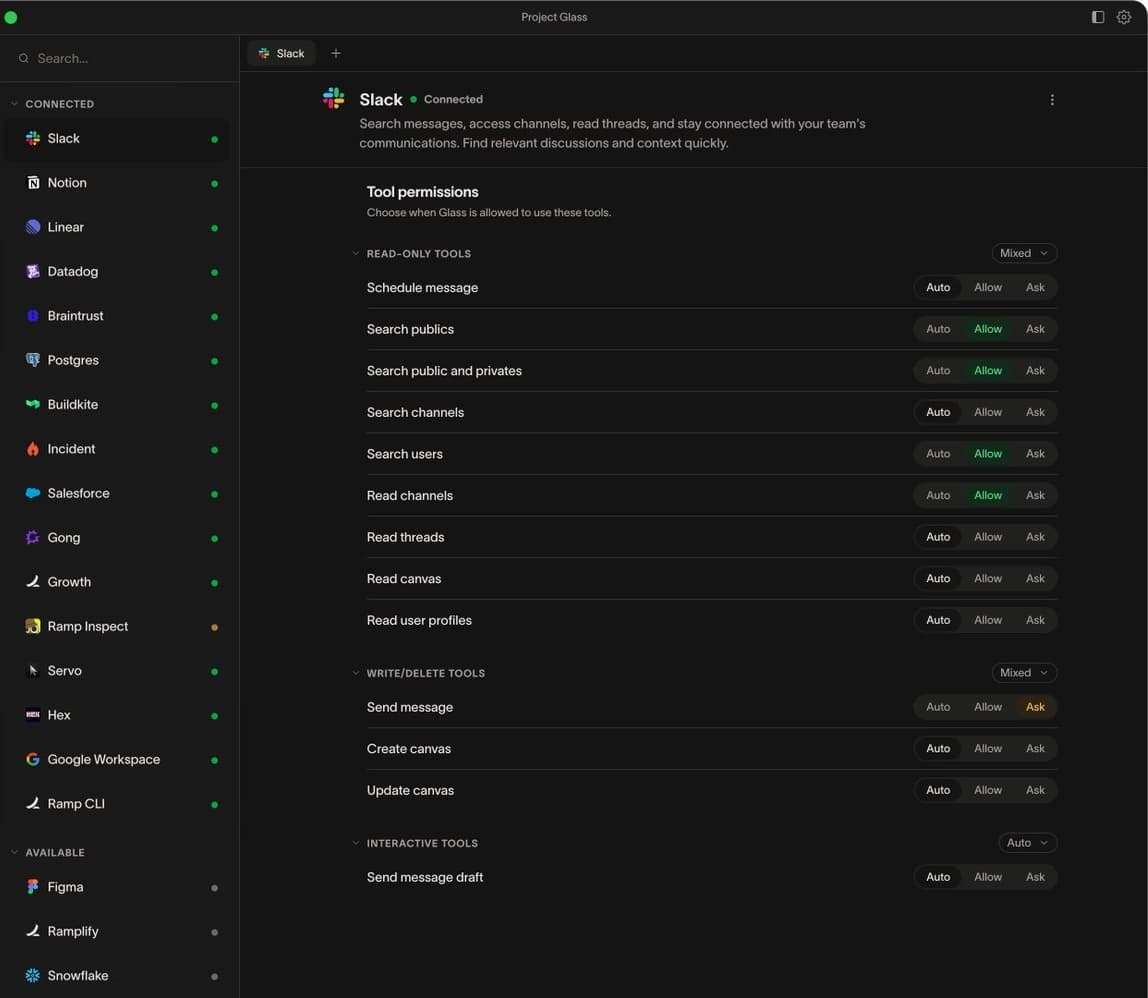This screenshot has height=998, width=1148.
Task: Set Read user profiles to Allow
Action: 988,621
